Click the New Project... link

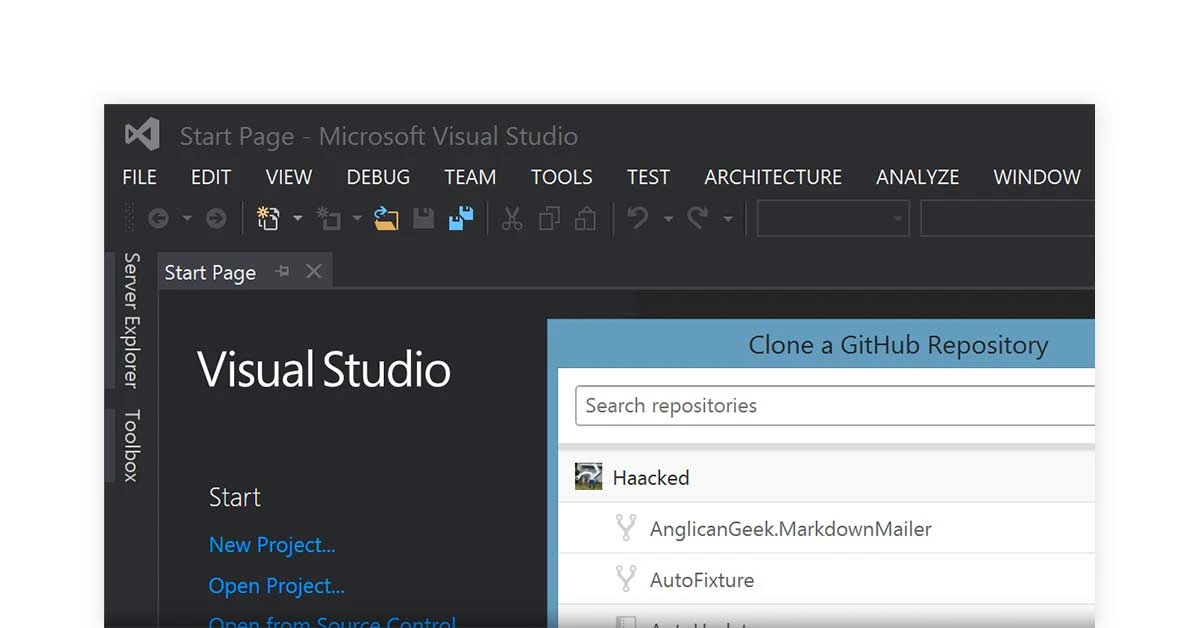point(272,545)
